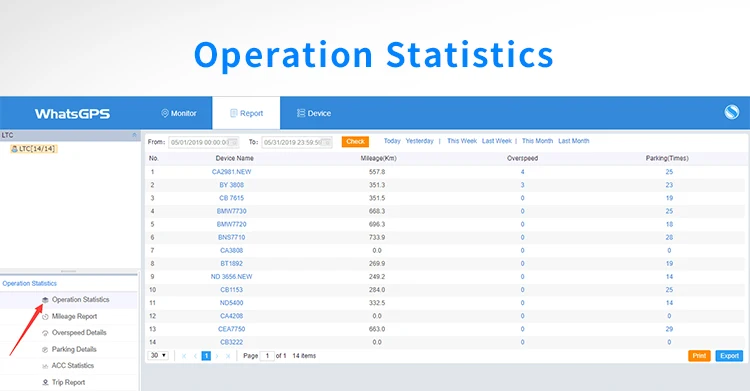
Task: Filter by Today
Action: (x=392, y=141)
